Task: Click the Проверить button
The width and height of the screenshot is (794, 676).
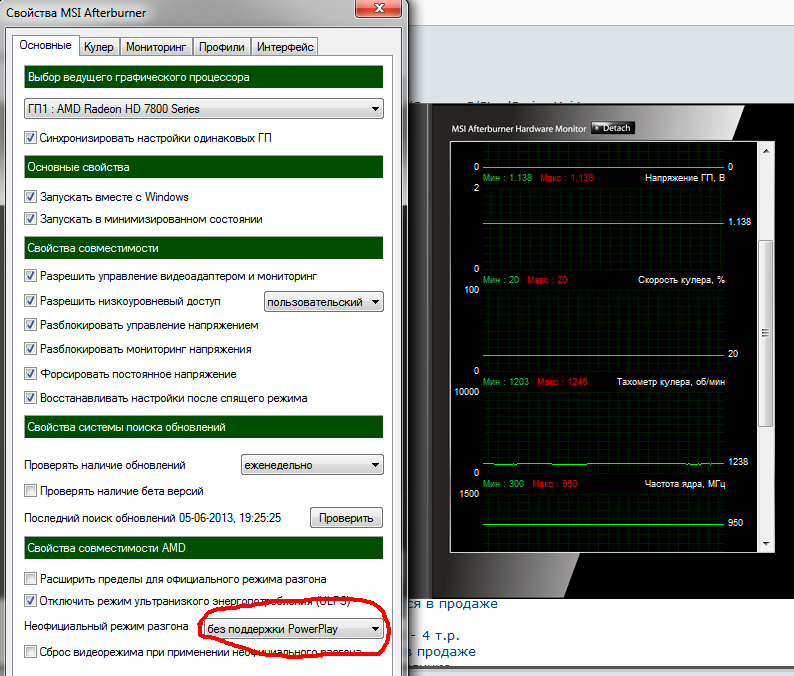Action: (346, 518)
